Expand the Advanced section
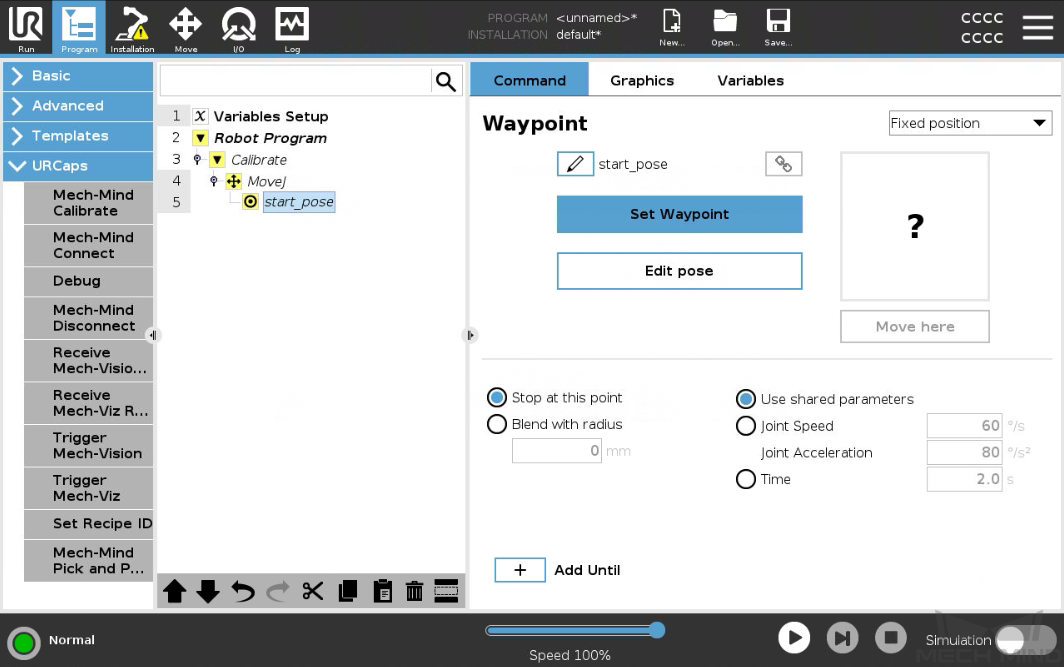This screenshot has height=667, width=1064. pos(78,106)
